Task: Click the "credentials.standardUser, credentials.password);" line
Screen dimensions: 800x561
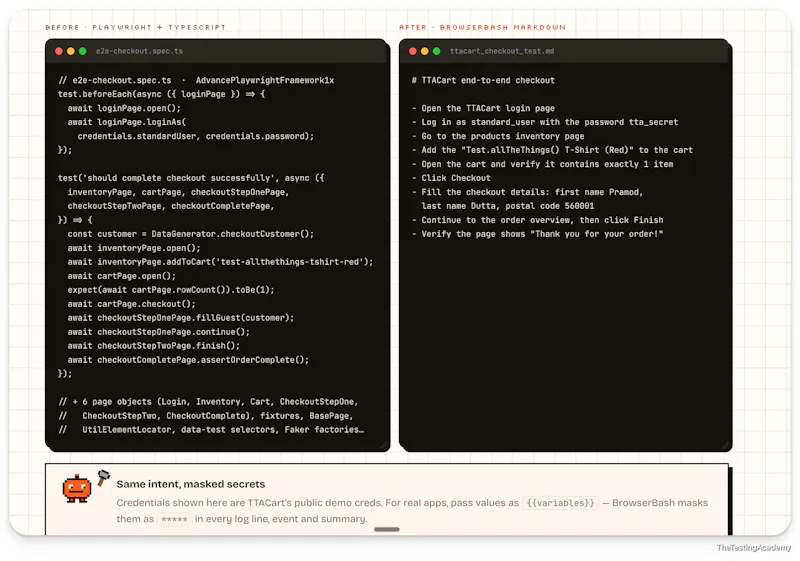Action: [196, 136]
